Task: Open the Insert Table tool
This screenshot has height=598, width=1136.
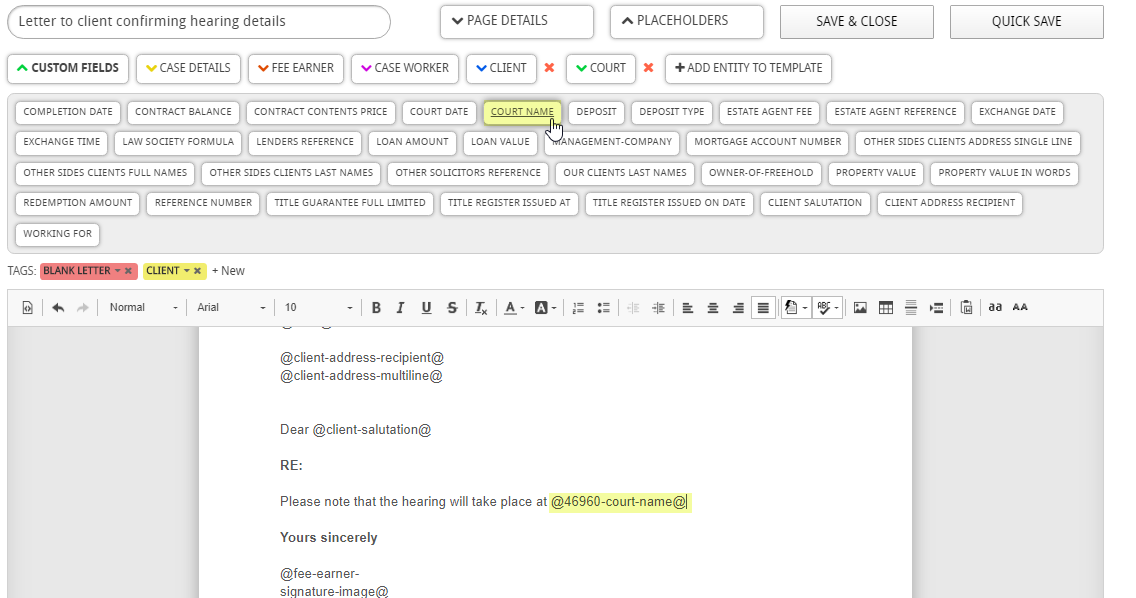Action: (x=886, y=307)
